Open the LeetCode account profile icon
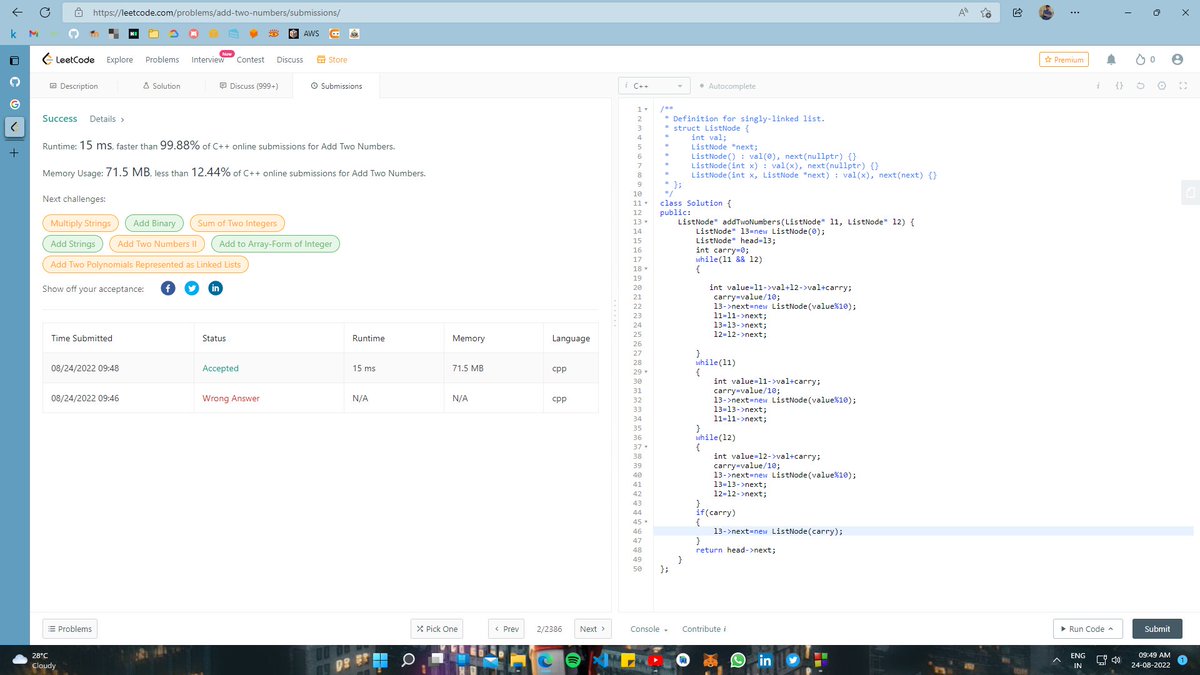Screen dimensions: 1200x675 click(1176, 60)
